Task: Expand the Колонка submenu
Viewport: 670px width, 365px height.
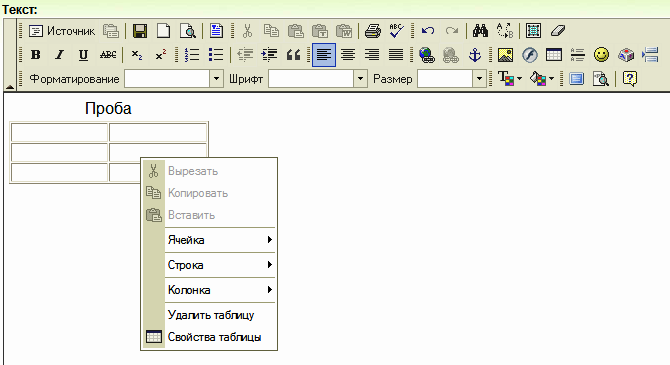Action: click(220, 290)
